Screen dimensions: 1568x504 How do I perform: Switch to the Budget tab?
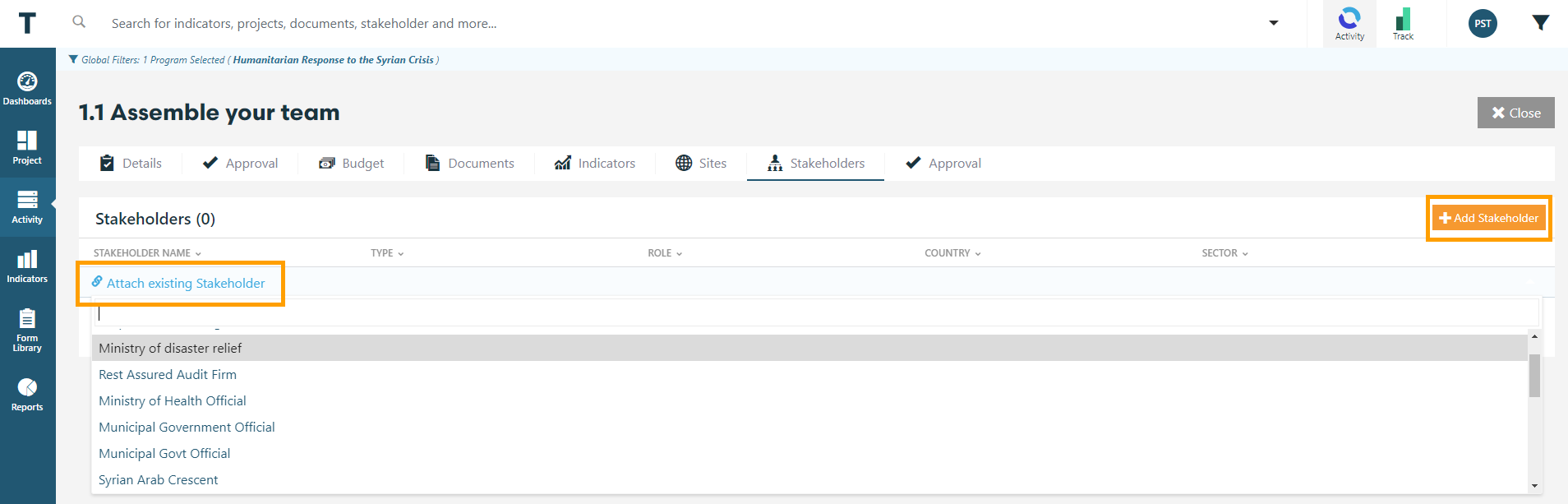[x=352, y=164]
